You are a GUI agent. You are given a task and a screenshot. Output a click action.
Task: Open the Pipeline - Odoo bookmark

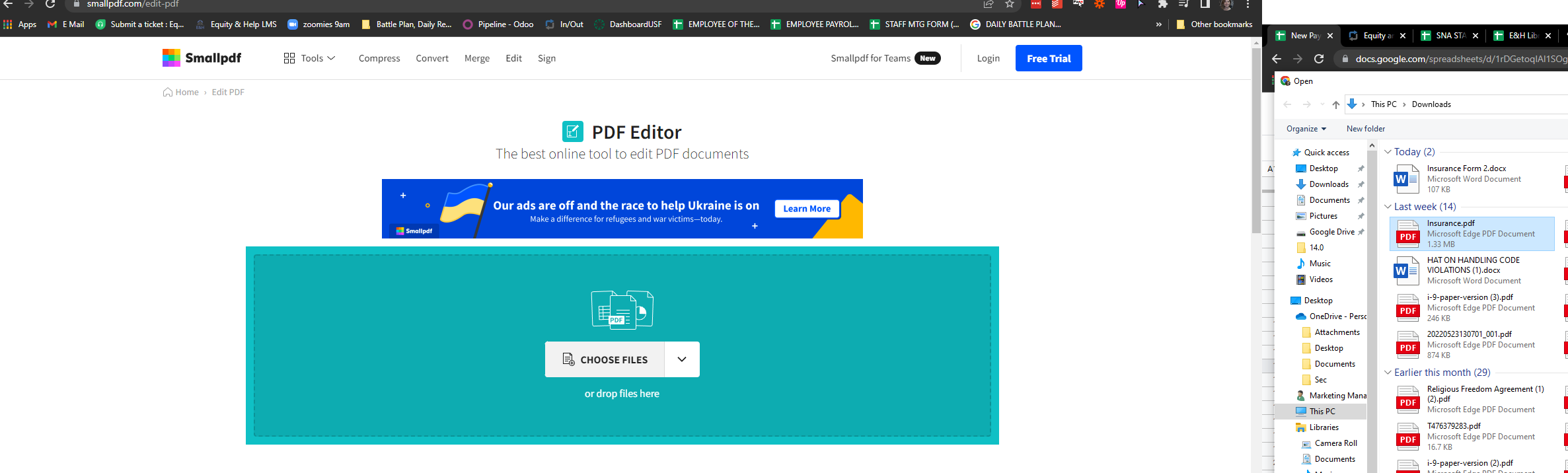tap(498, 24)
